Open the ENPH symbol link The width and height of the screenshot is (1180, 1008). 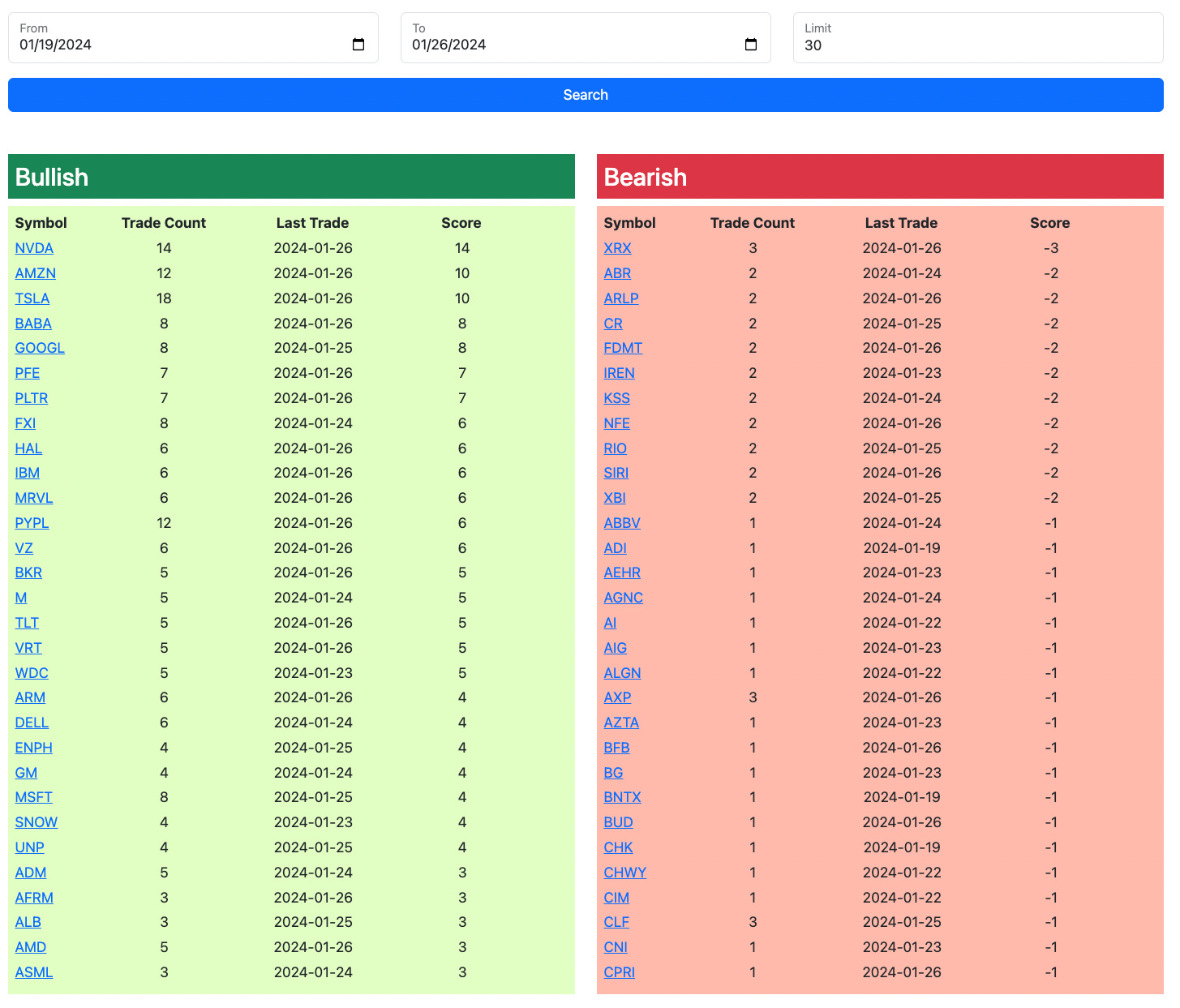(34, 748)
